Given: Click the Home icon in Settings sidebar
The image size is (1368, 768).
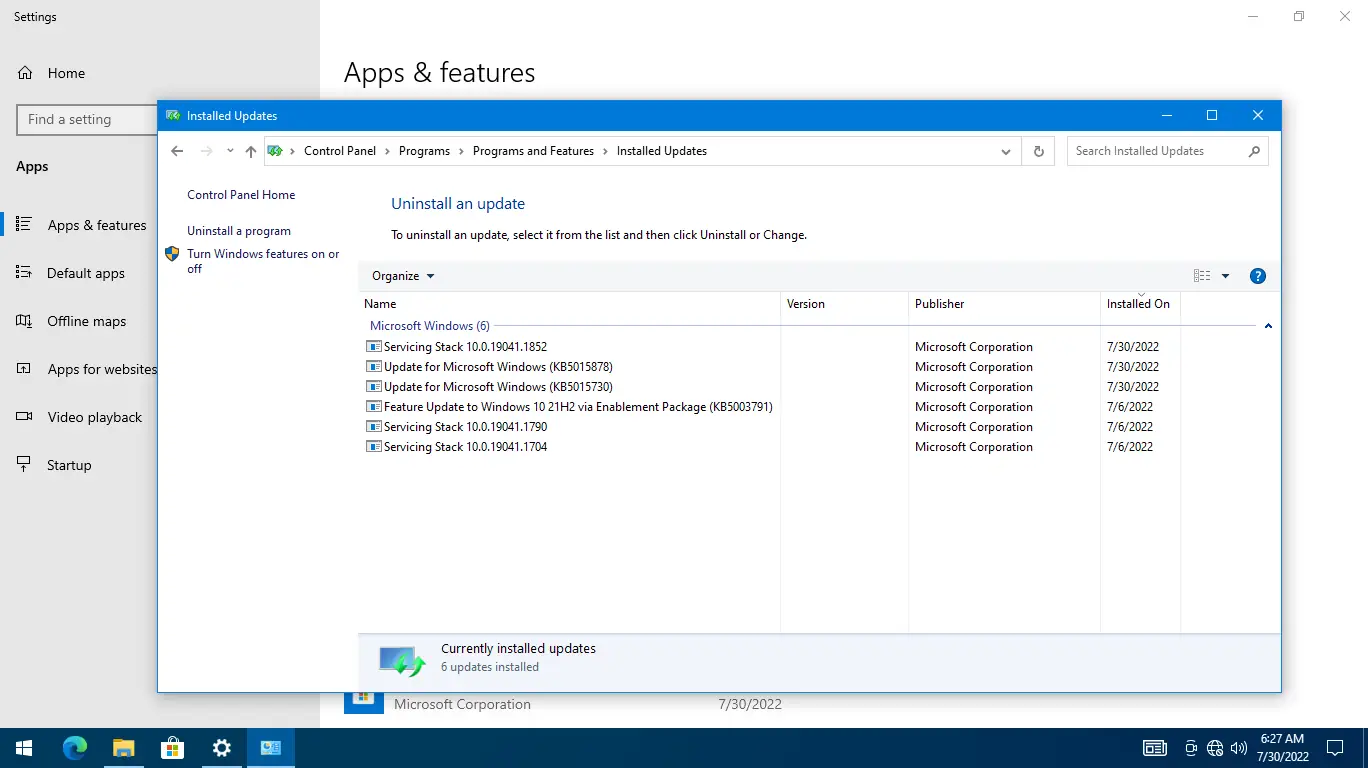Looking at the screenshot, I should [x=25, y=73].
